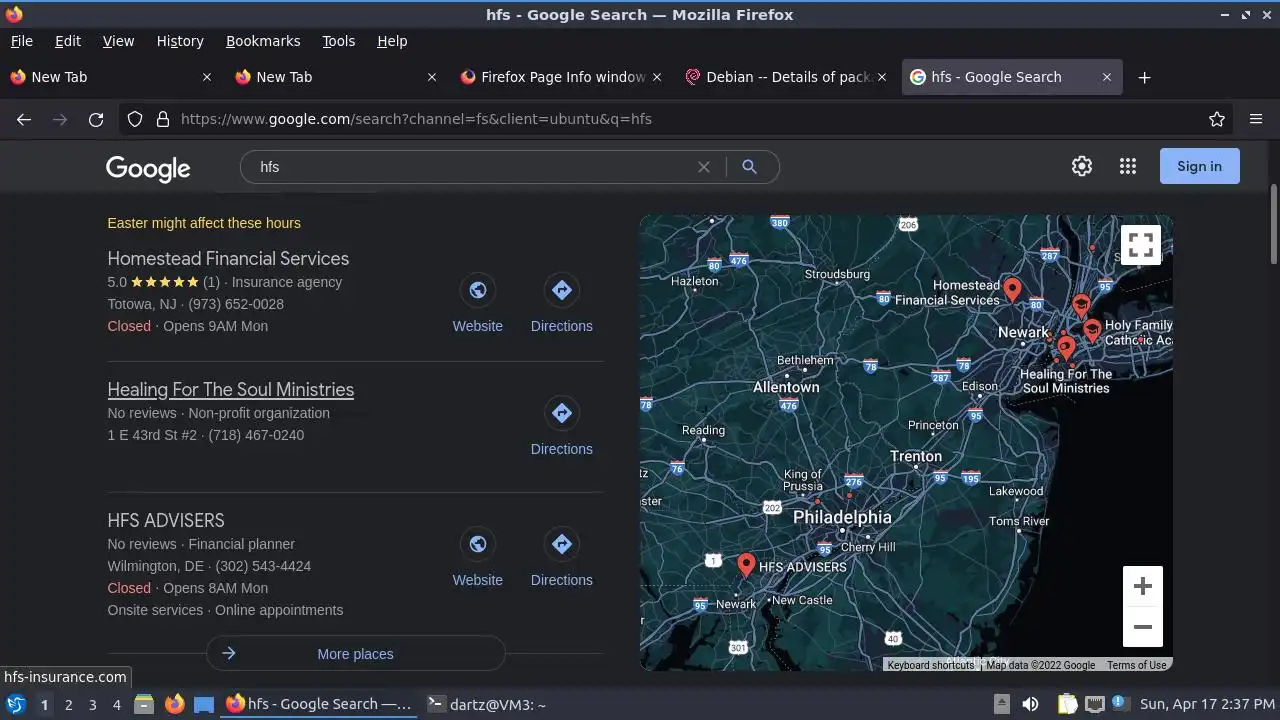Open the Google apps grid
The height and width of the screenshot is (720, 1280).
click(x=1128, y=166)
